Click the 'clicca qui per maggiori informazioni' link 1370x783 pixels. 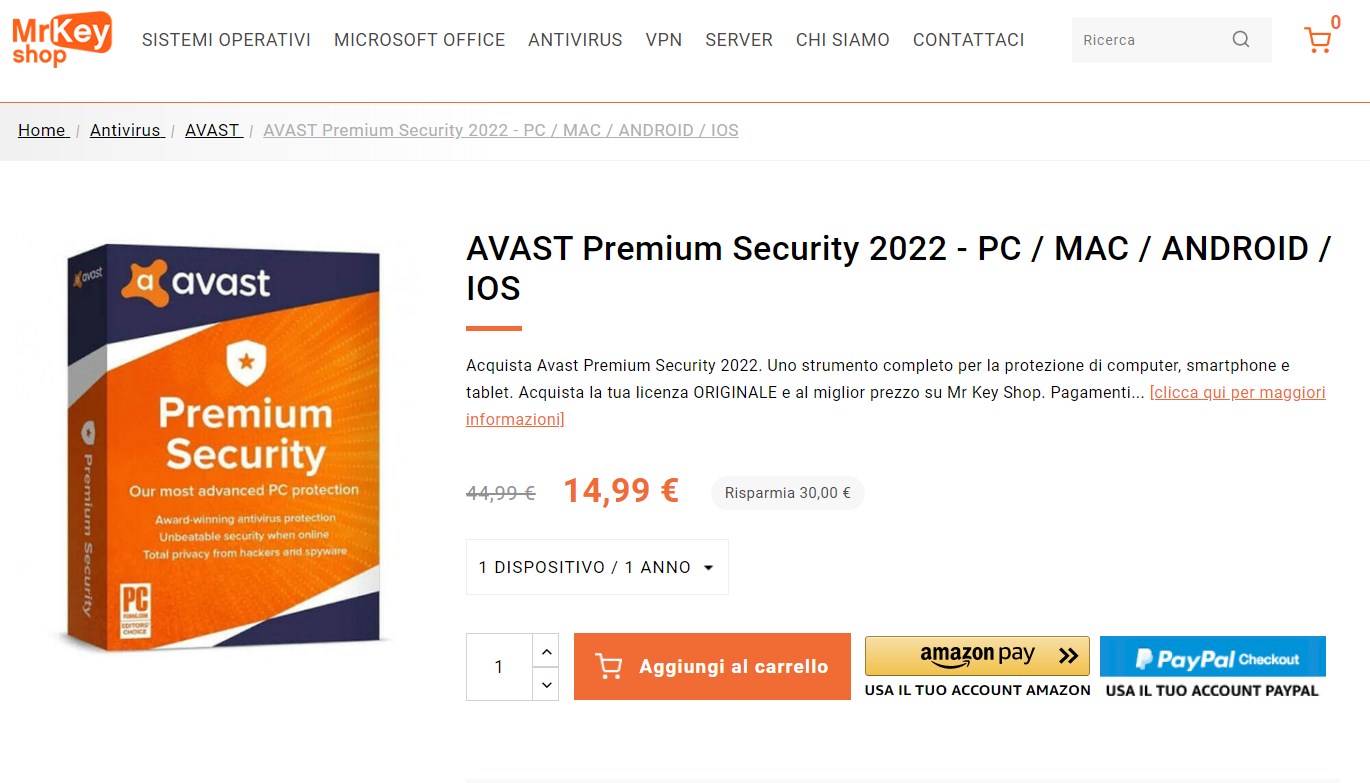coord(1237,392)
